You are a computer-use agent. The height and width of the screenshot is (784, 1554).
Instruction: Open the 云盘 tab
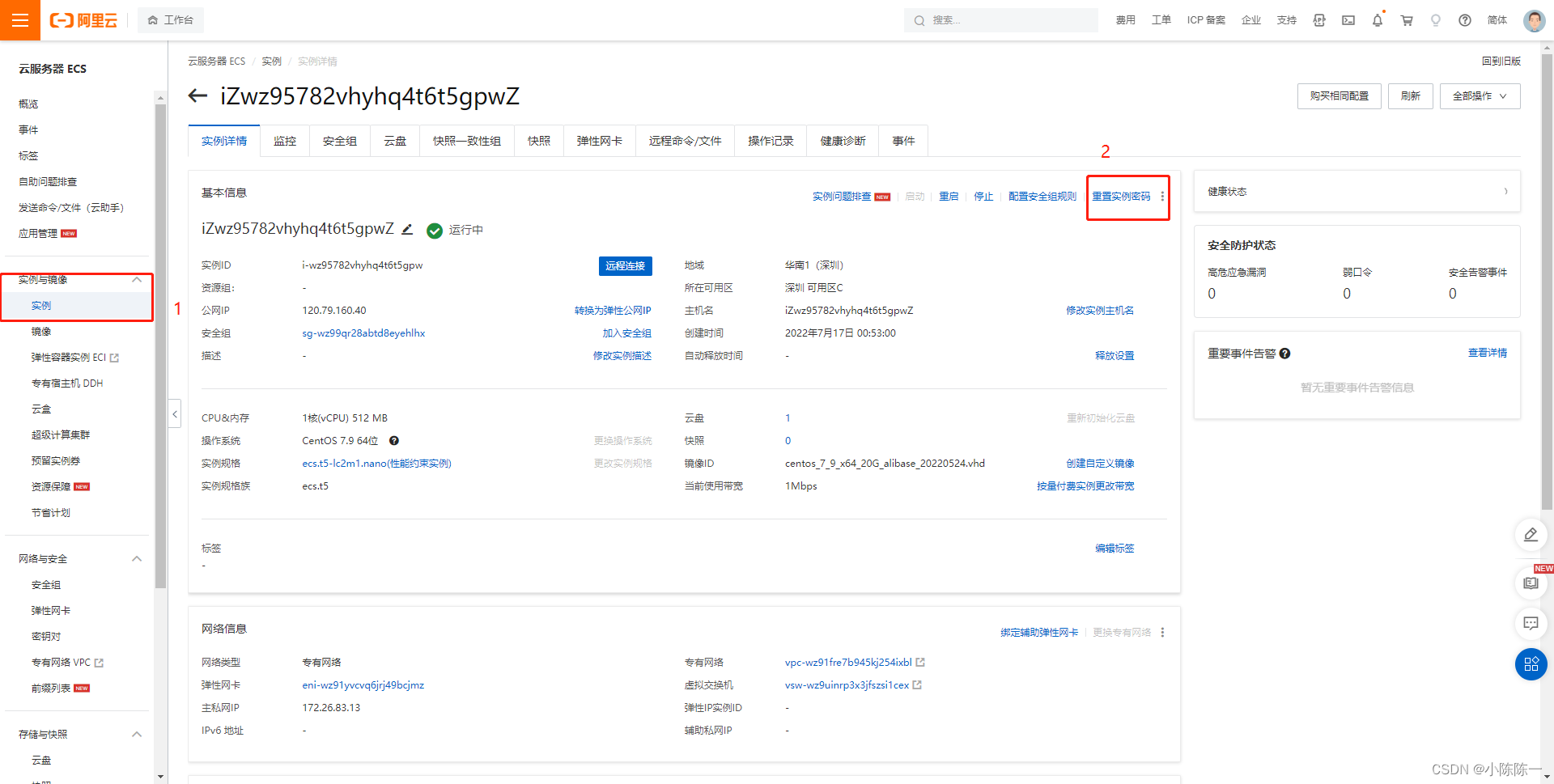click(395, 141)
